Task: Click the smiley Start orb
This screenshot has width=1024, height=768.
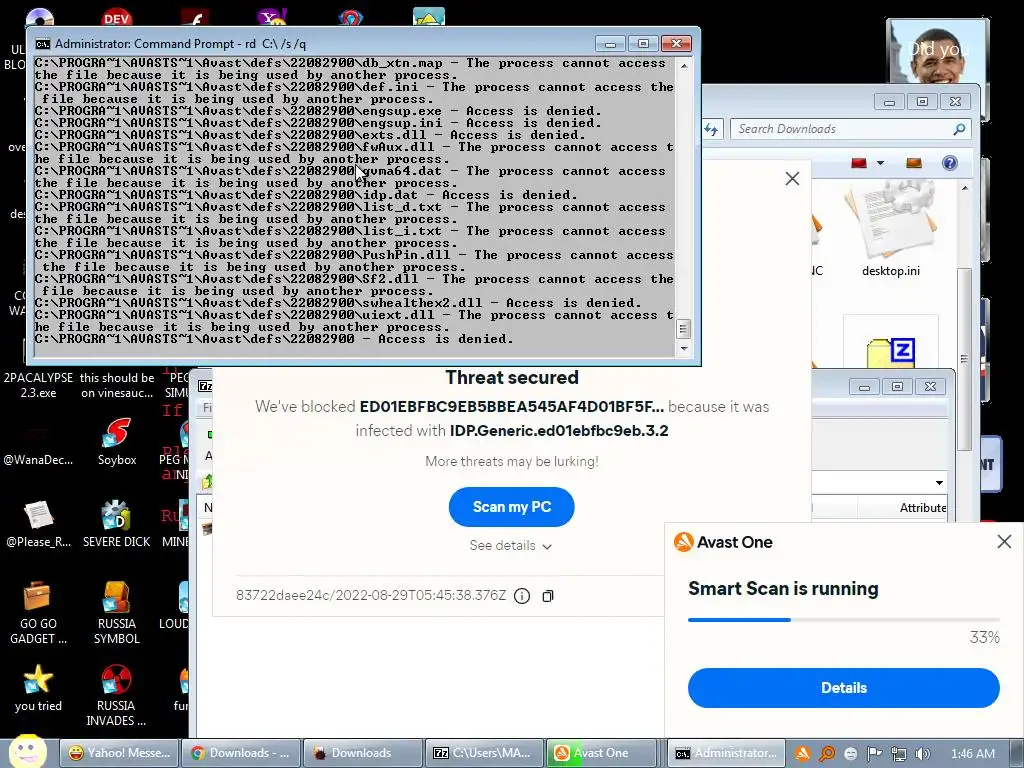Action: click(28, 751)
